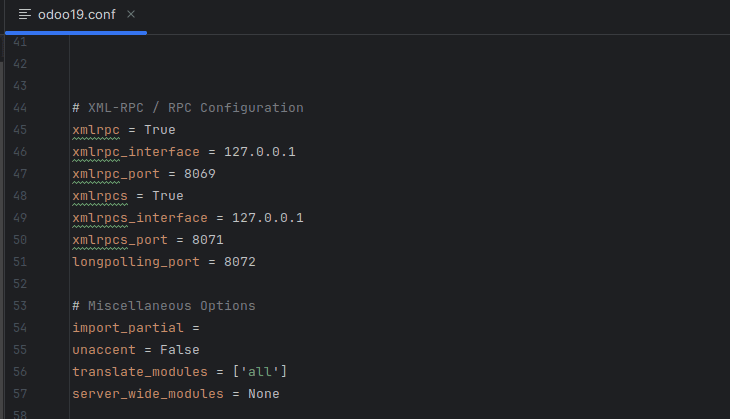The height and width of the screenshot is (419, 730).
Task: Place cursor on 'xmlrpc_interface = 127.0.0.1'
Action: pyautogui.click(x=184, y=152)
